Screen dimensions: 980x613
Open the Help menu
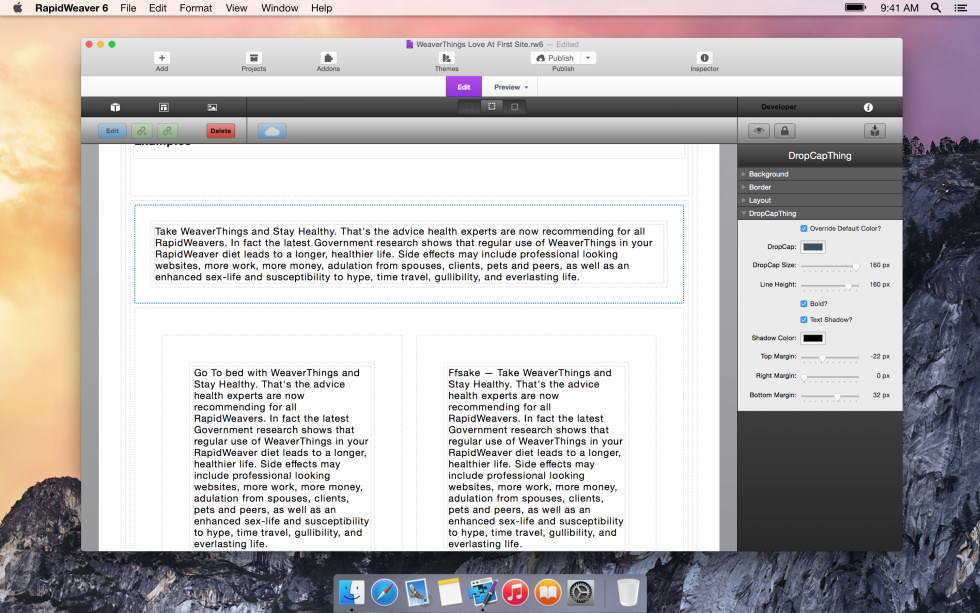[321, 8]
